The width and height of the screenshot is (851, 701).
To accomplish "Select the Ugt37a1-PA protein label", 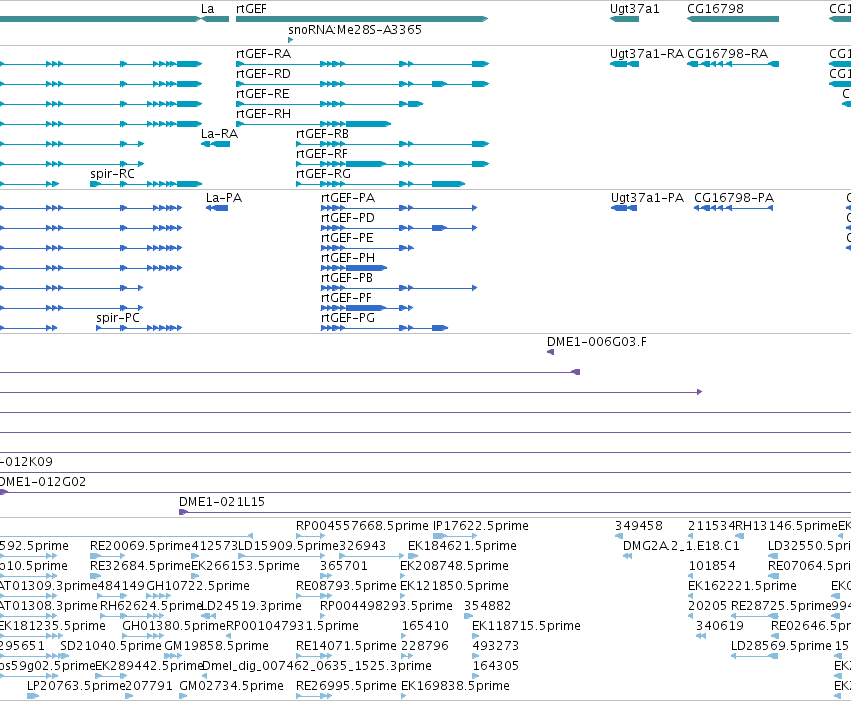I will pyautogui.click(x=647, y=198).
